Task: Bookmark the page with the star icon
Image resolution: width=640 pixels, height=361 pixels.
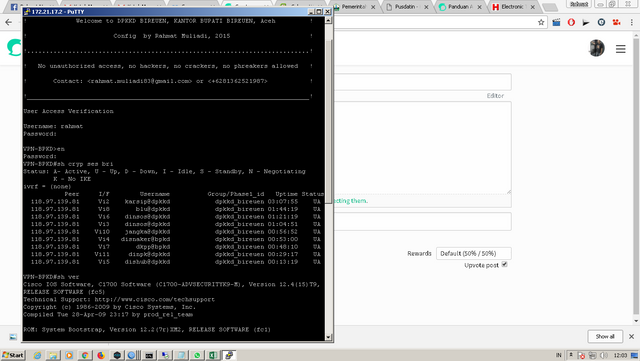Action: point(541,22)
